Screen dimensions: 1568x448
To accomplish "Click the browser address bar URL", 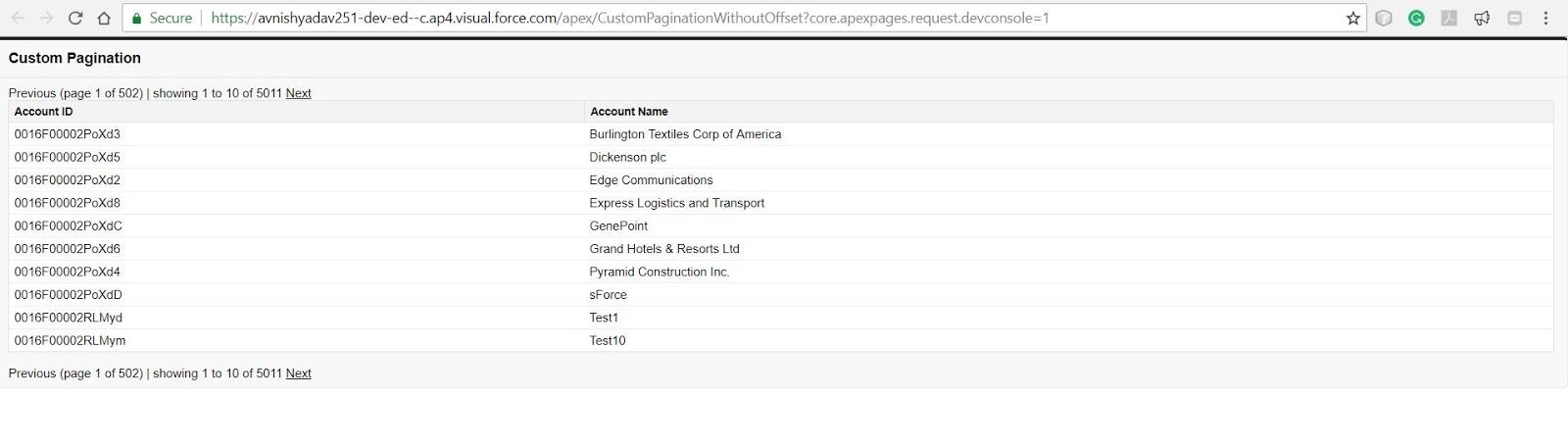I will point(629,18).
